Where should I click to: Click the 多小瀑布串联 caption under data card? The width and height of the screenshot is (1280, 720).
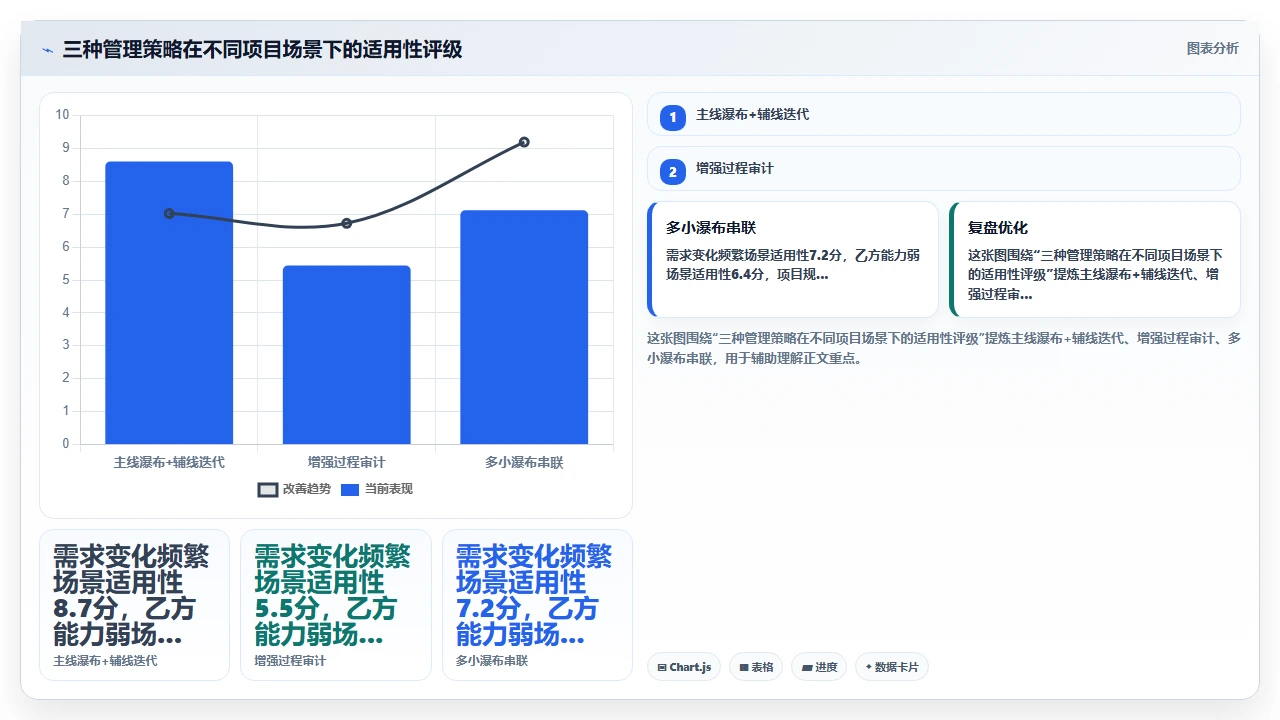pyautogui.click(x=492, y=661)
